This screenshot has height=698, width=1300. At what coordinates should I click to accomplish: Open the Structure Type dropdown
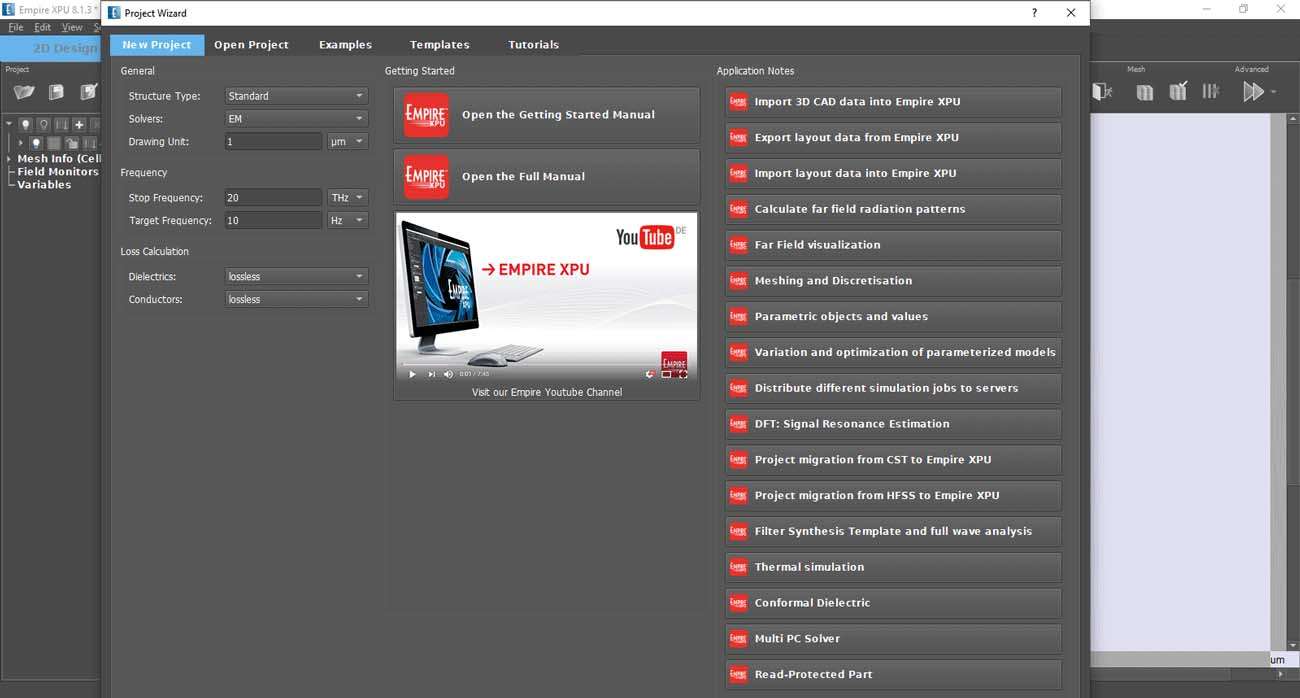point(297,96)
